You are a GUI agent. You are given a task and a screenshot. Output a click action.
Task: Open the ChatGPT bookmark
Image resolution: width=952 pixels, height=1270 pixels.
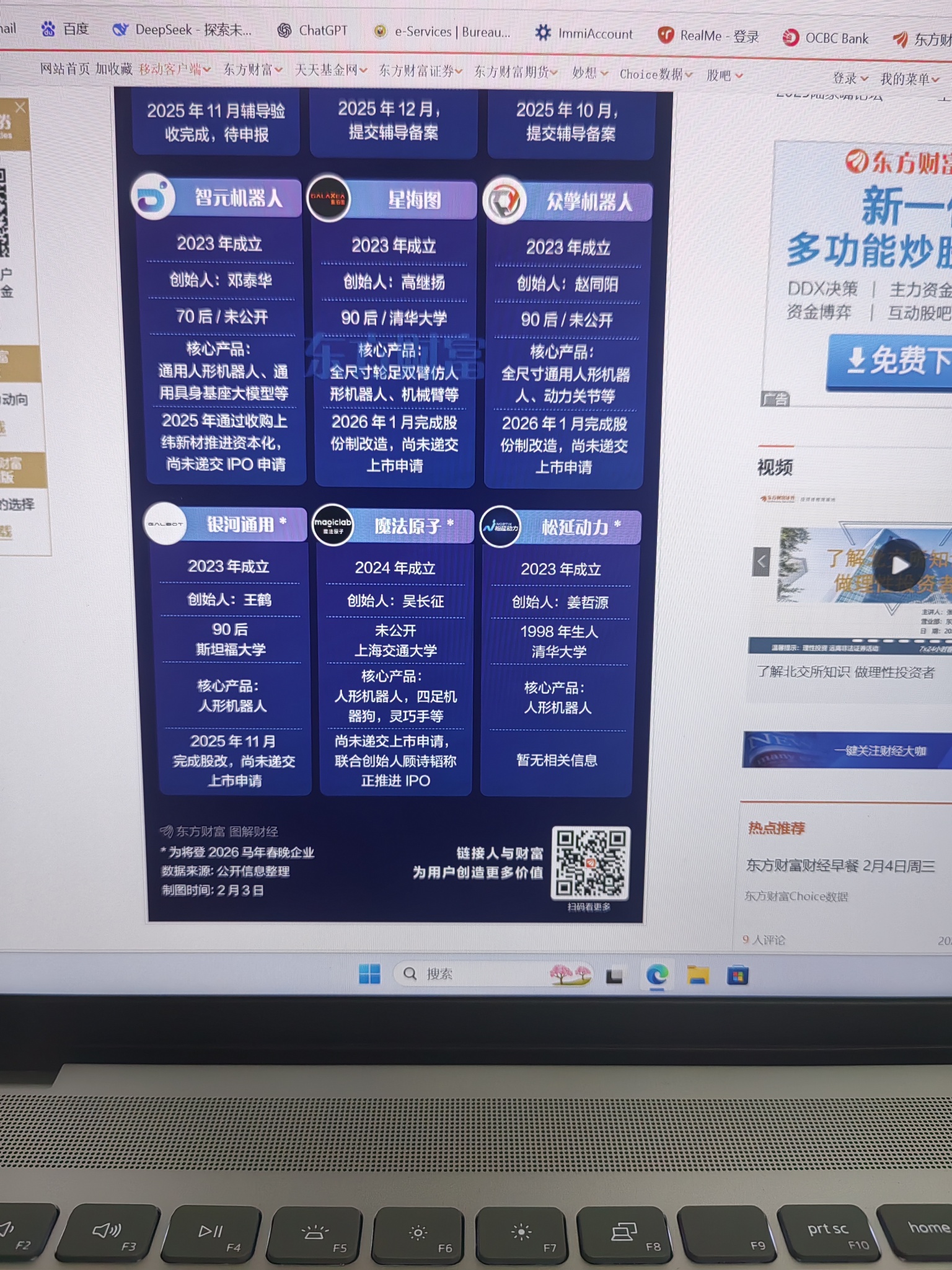click(312, 30)
